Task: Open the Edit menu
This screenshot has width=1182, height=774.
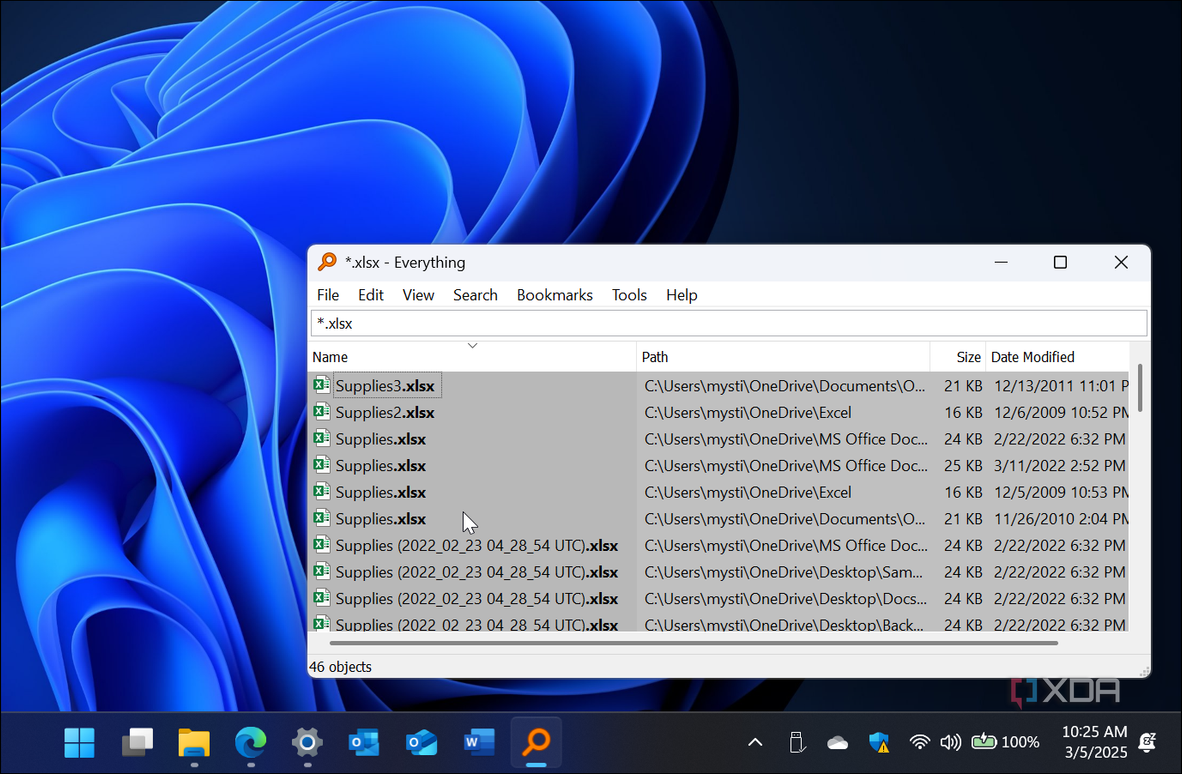Action: pyautogui.click(x=370, y=295)
